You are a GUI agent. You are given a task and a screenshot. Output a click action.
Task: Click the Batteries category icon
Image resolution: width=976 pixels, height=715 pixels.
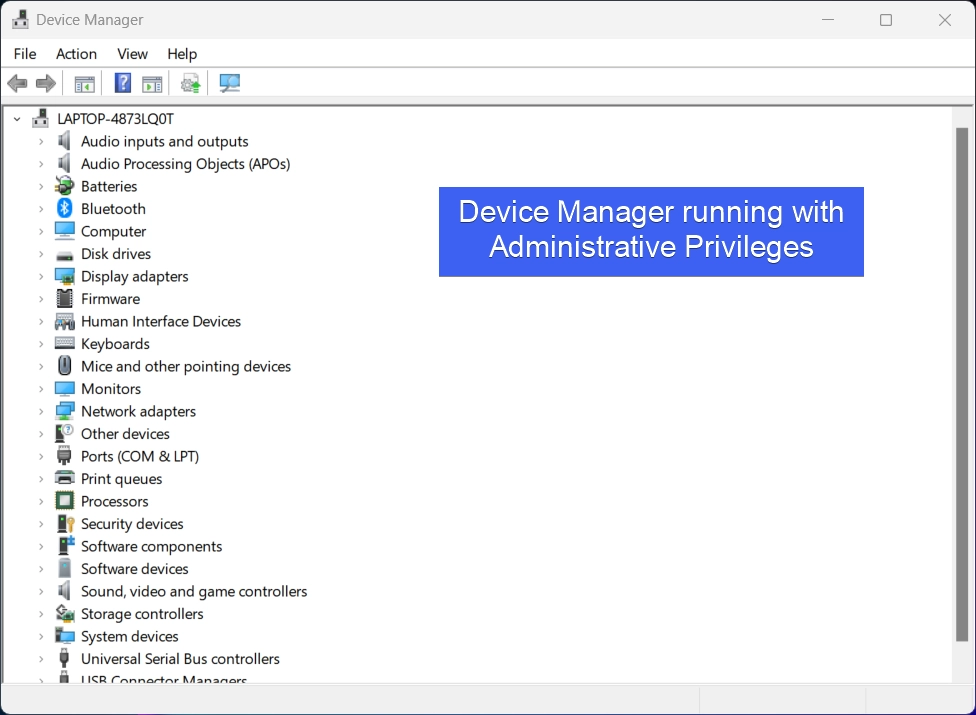[x=64, y=185]
